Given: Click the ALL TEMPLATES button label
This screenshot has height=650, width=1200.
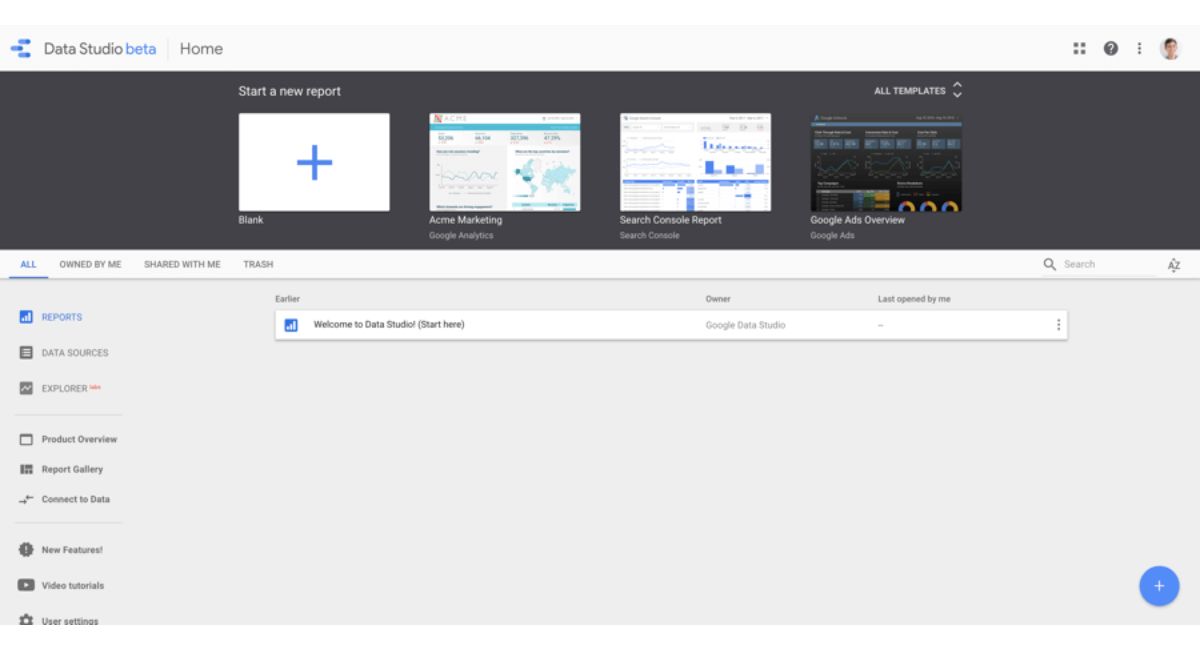Looking at the screenshot, I should 910,91.
